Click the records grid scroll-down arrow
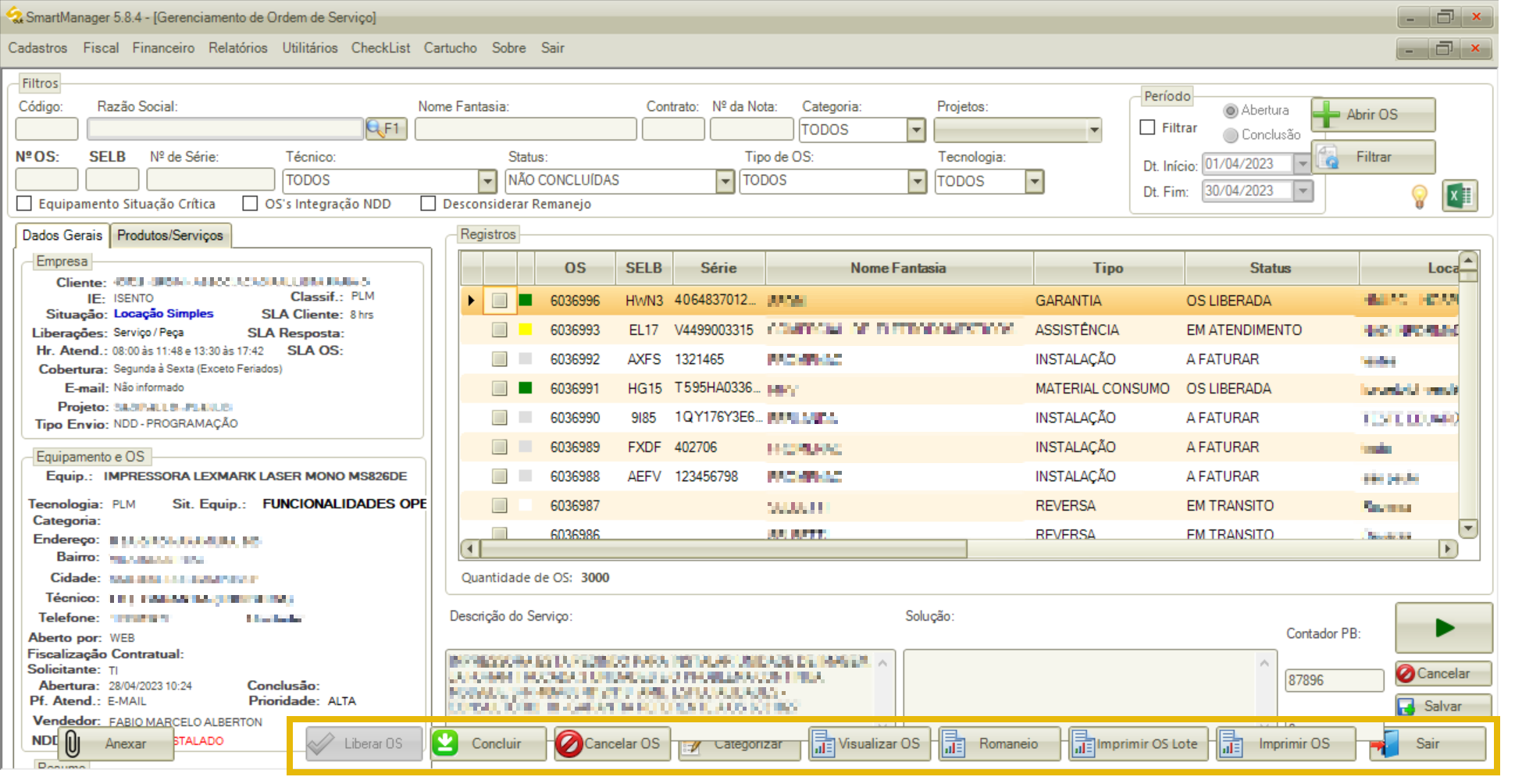The image size is (1515, 784). click(x=1468, y=529)
